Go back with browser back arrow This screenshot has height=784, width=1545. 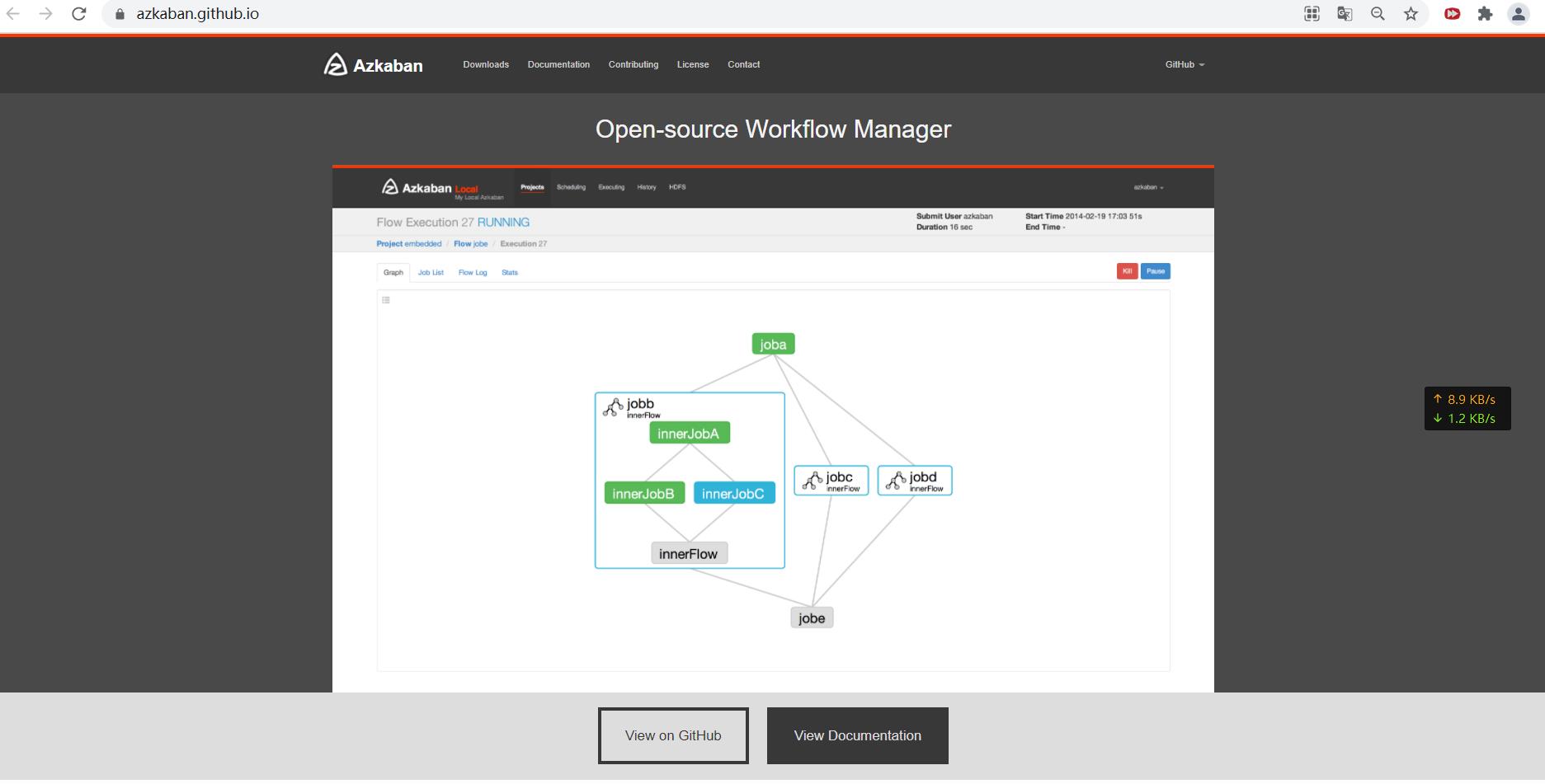(x=13, y=14)
